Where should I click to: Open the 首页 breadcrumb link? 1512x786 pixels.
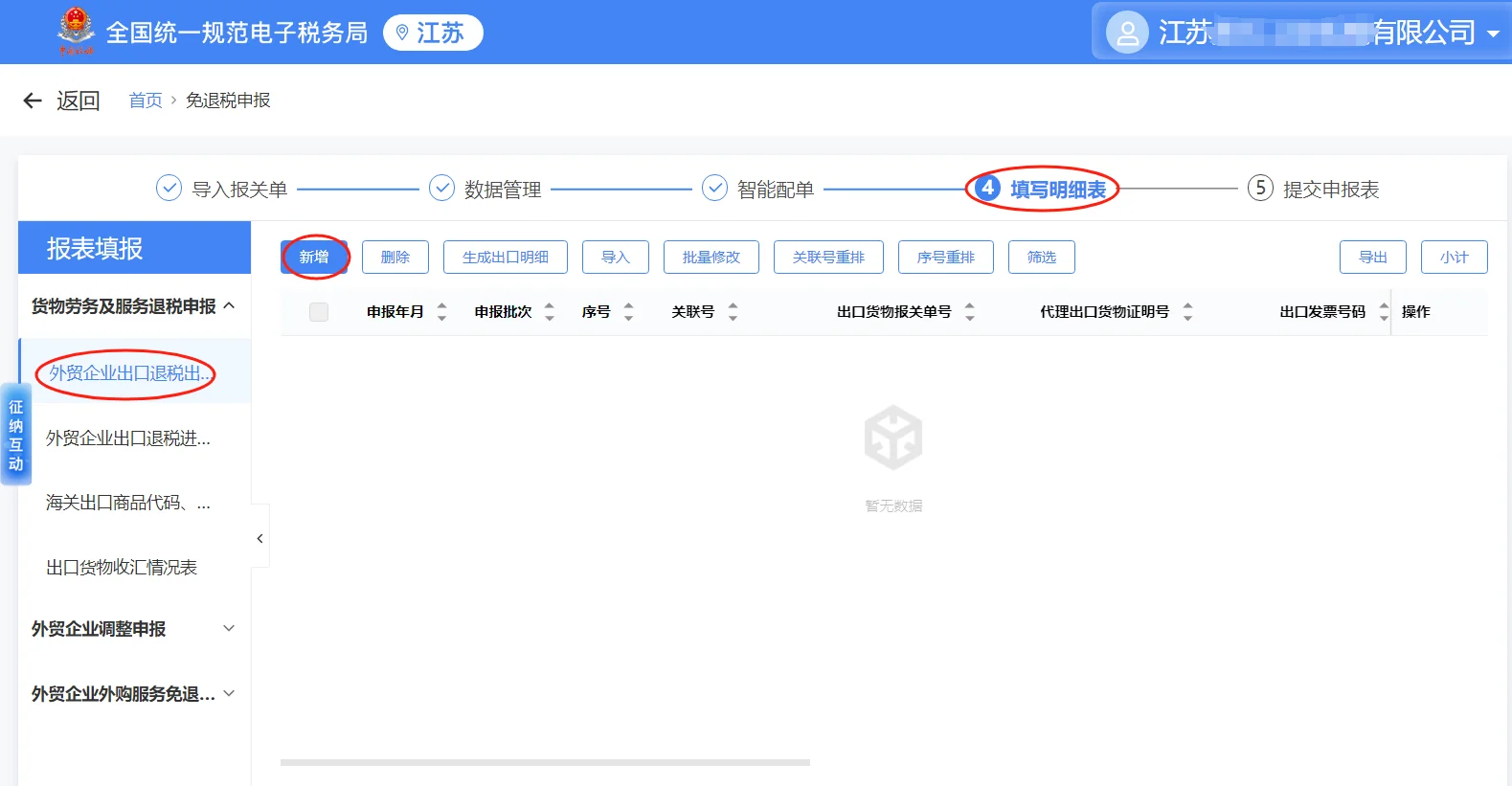point(146,101)
